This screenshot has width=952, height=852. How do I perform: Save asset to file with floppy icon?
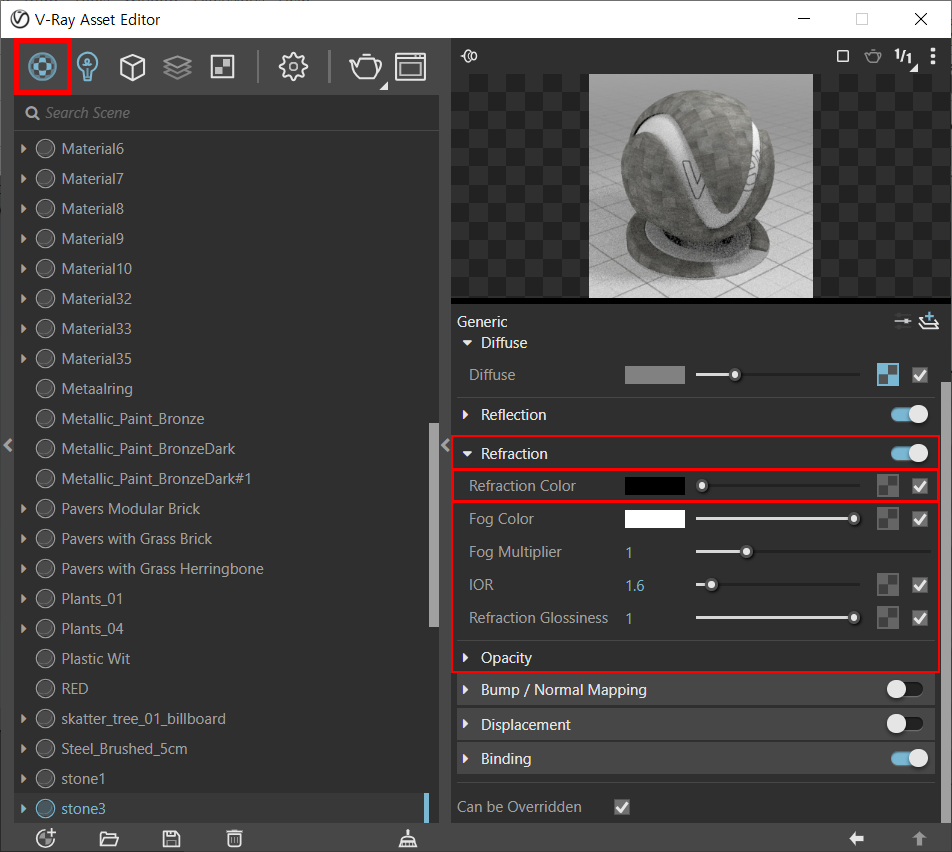(172, 839)
